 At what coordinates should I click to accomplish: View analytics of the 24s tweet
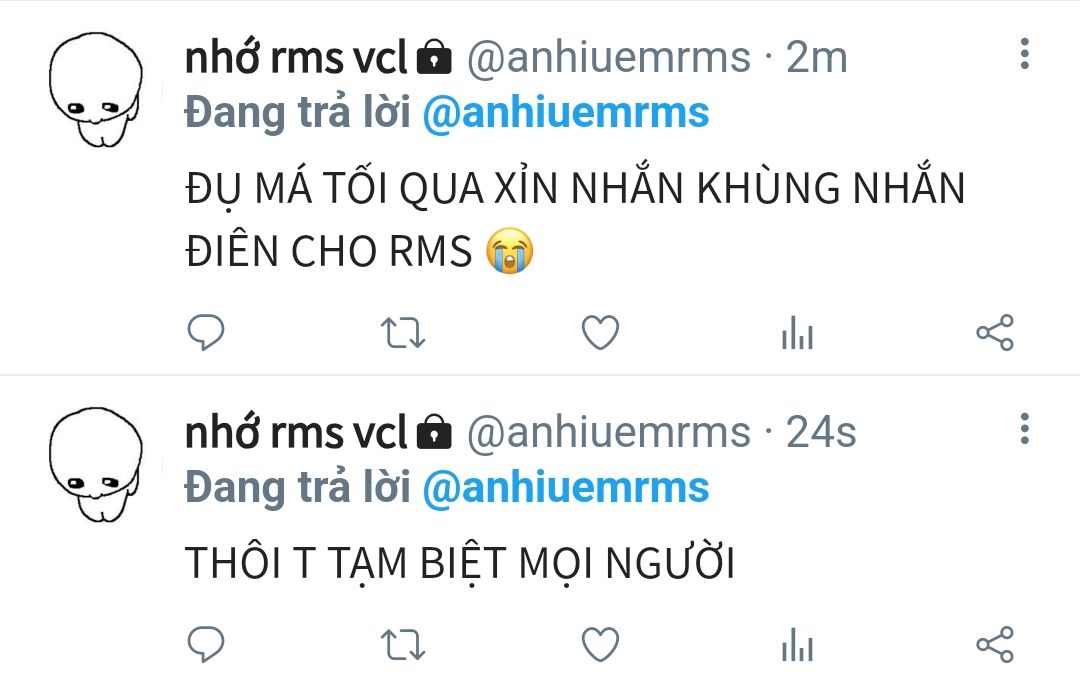798,645
